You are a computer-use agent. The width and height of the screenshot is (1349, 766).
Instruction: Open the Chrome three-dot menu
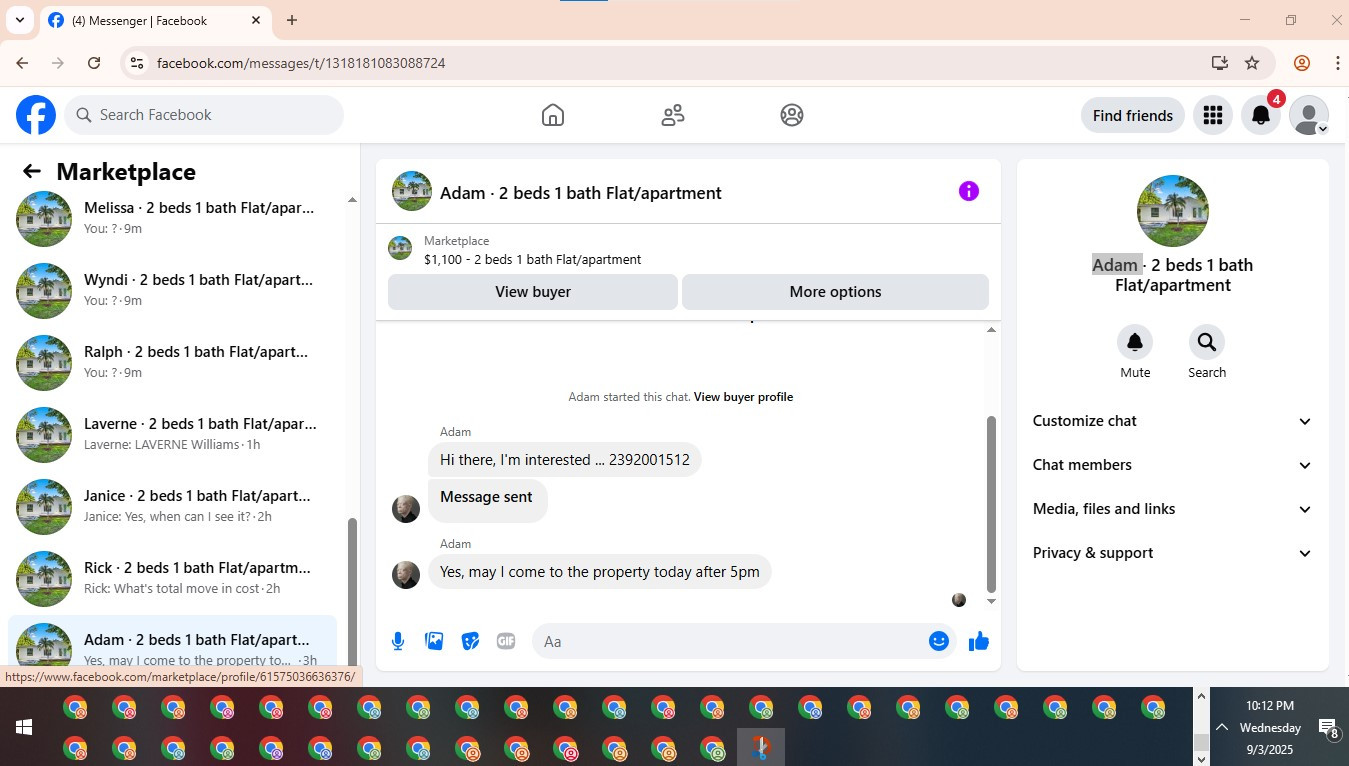1337,63
